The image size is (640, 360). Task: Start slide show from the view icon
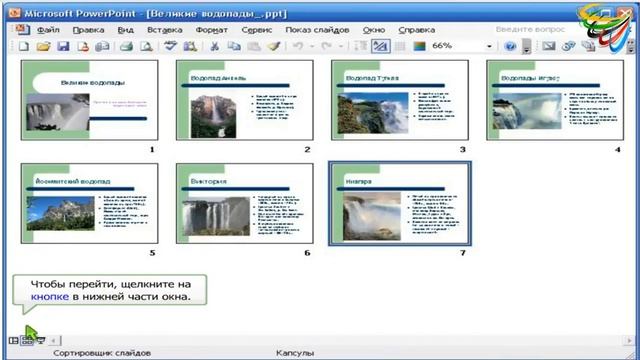[x=41, y=340]
